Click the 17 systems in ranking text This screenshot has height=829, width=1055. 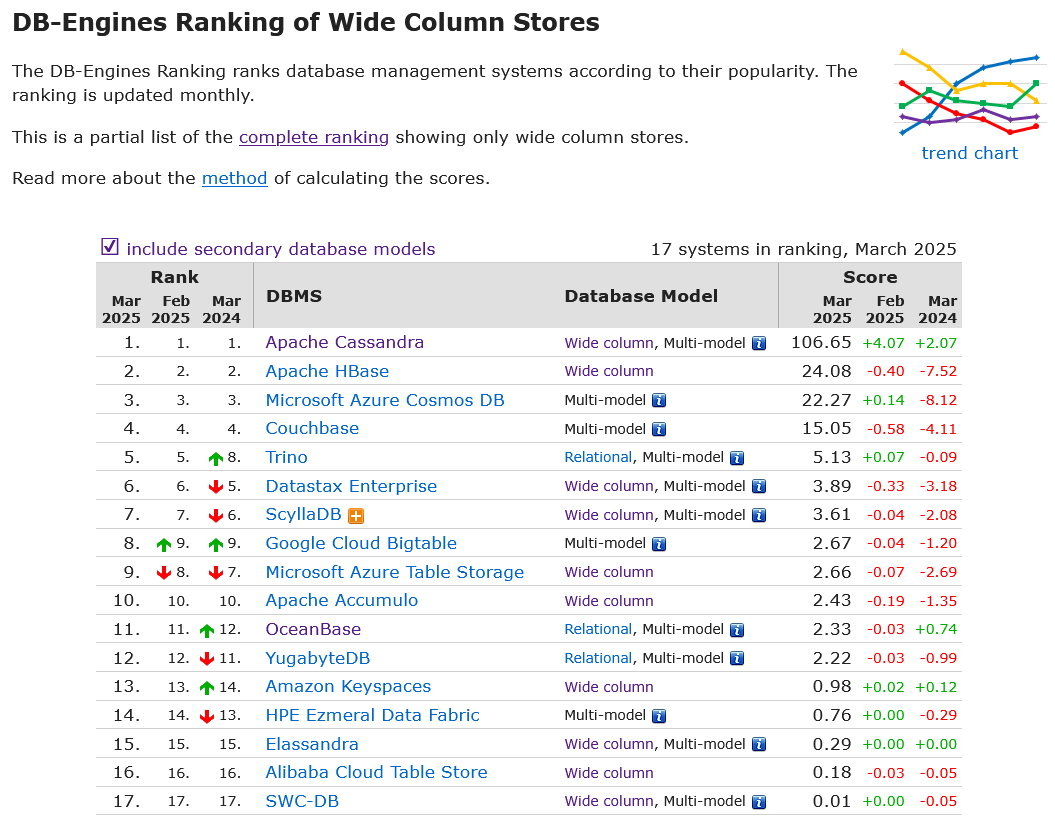[x=803, y=250]
